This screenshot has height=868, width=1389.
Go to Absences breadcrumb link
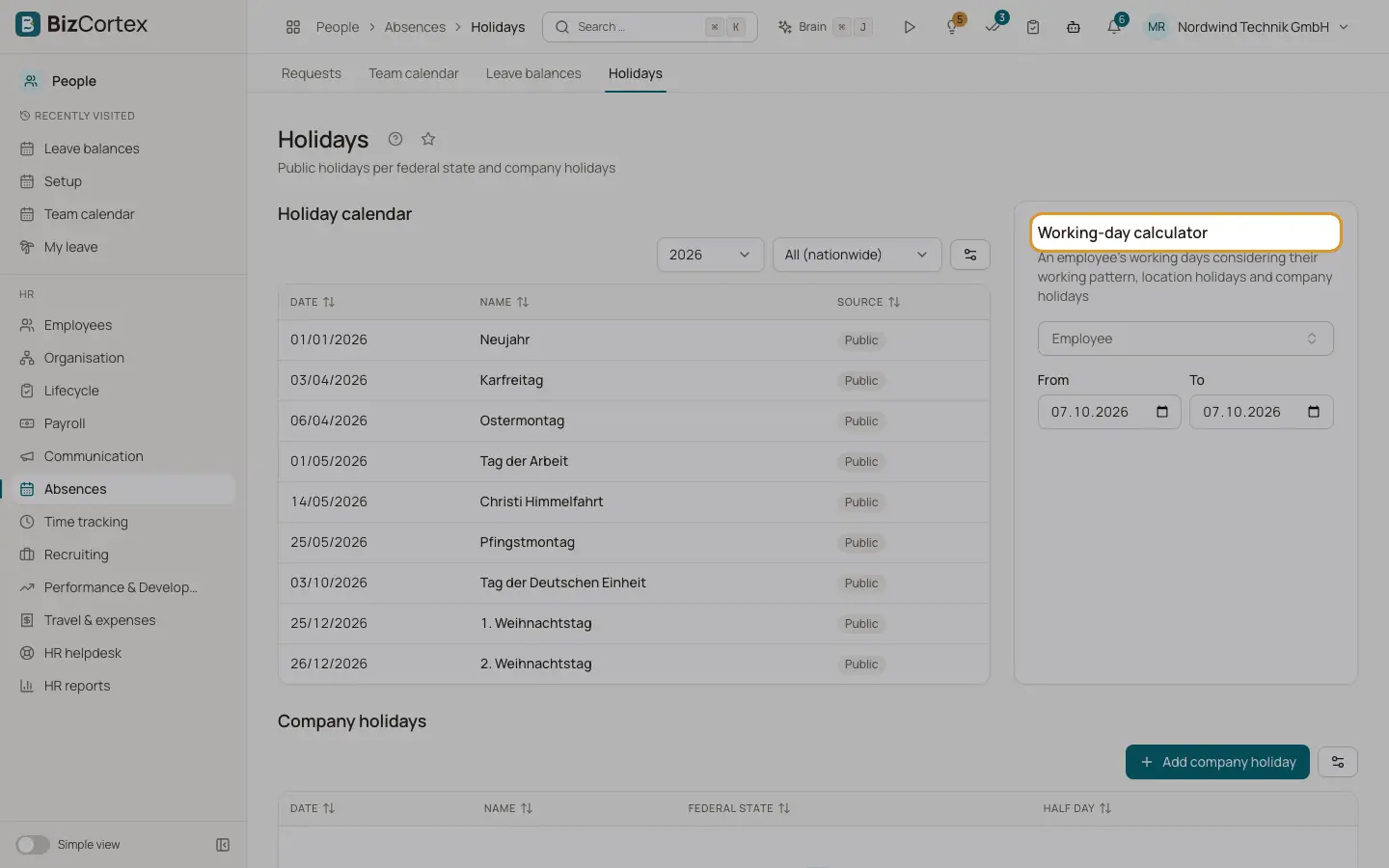pyautogui.click(x=415, y=27)
